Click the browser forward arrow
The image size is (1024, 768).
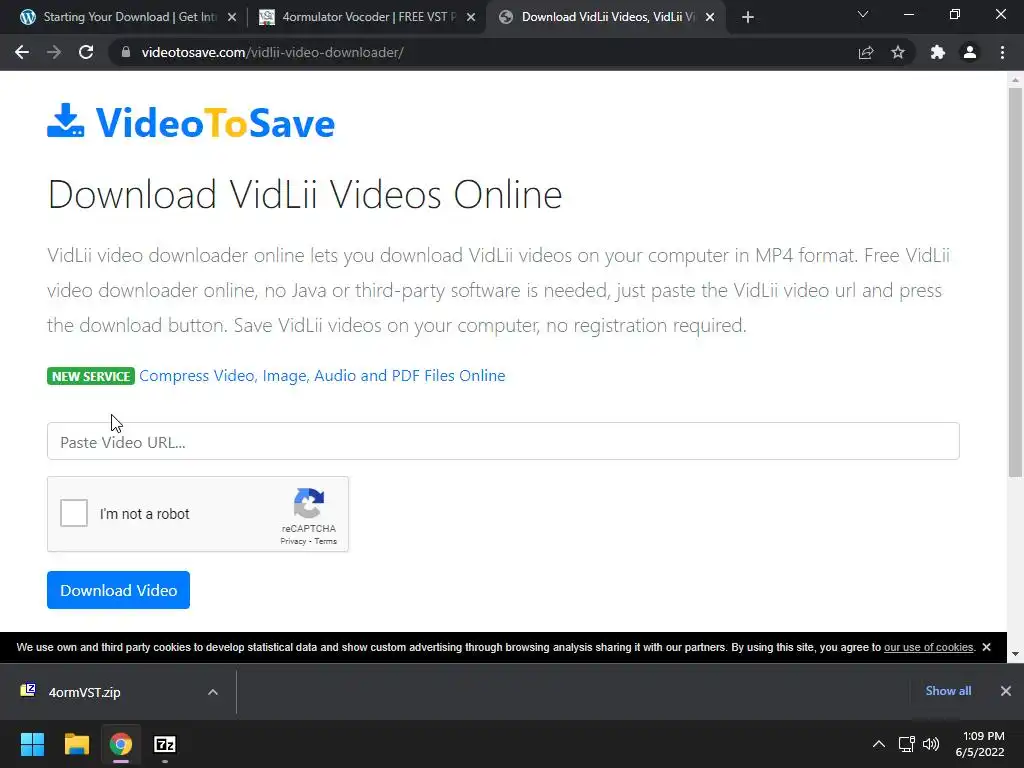point(54,52)
